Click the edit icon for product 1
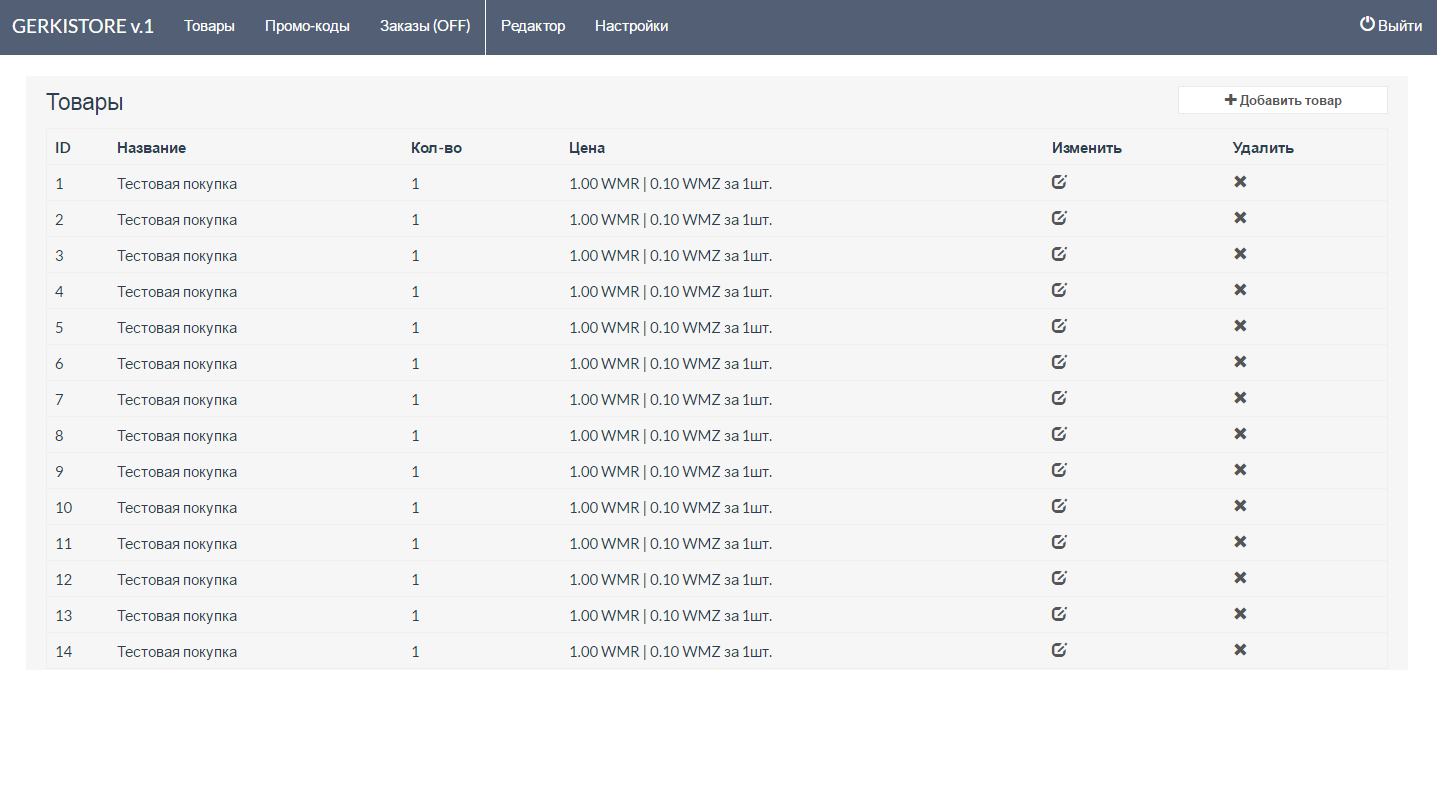This screenshot has height=787, width=1437. (x=1059, y=182)
